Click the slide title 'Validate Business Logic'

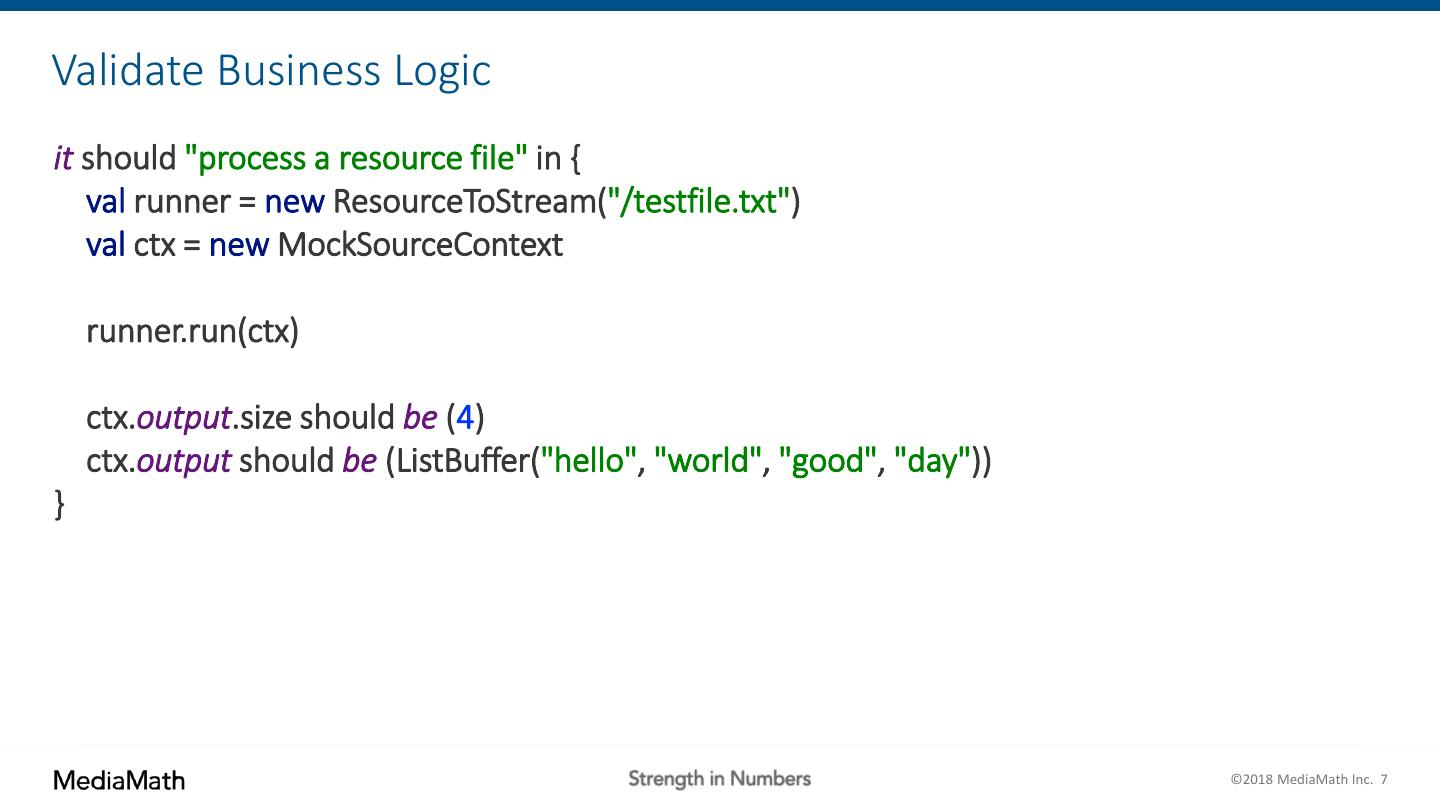tap(271, 71)
